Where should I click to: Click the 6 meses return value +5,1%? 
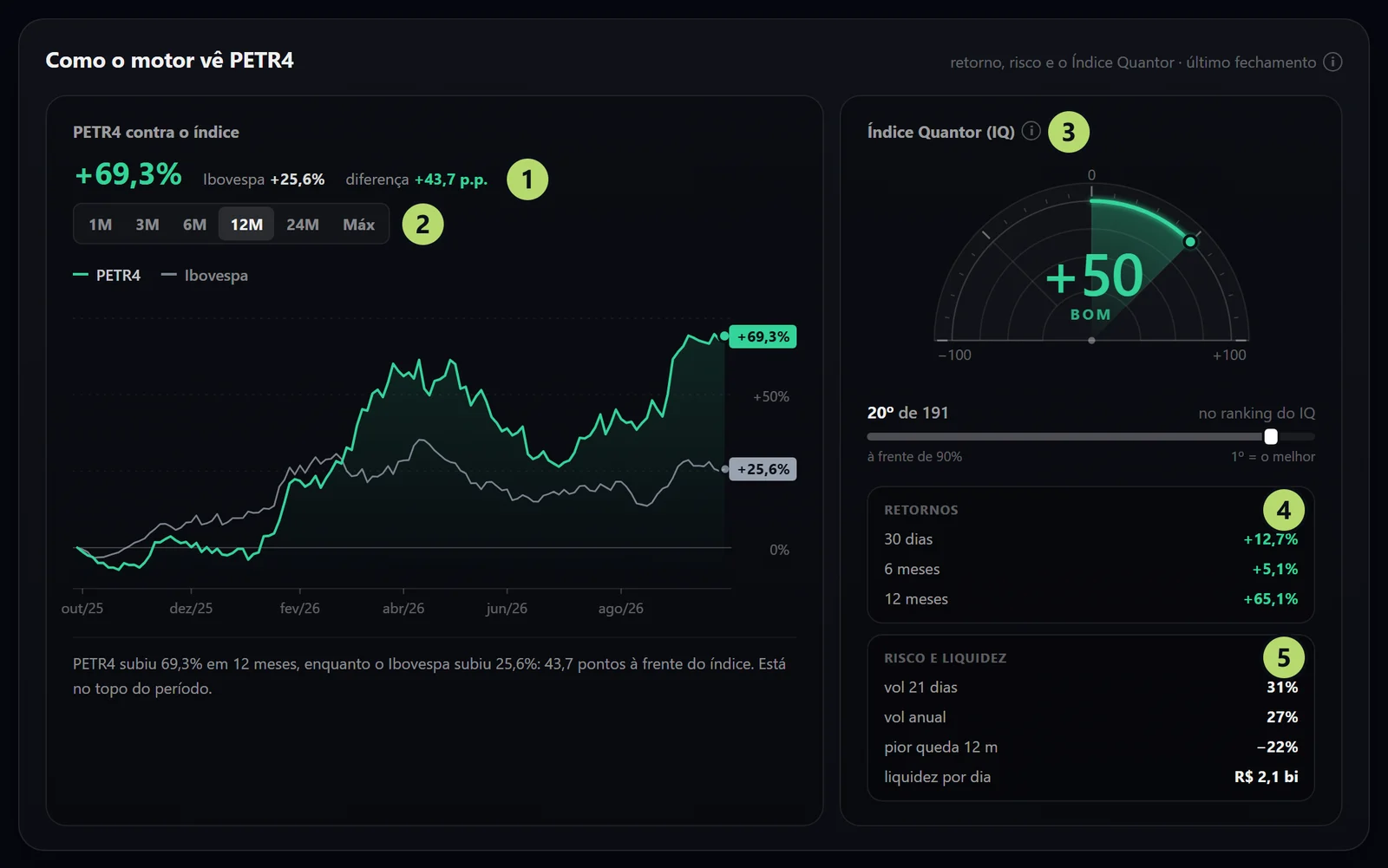point(1275,569)
